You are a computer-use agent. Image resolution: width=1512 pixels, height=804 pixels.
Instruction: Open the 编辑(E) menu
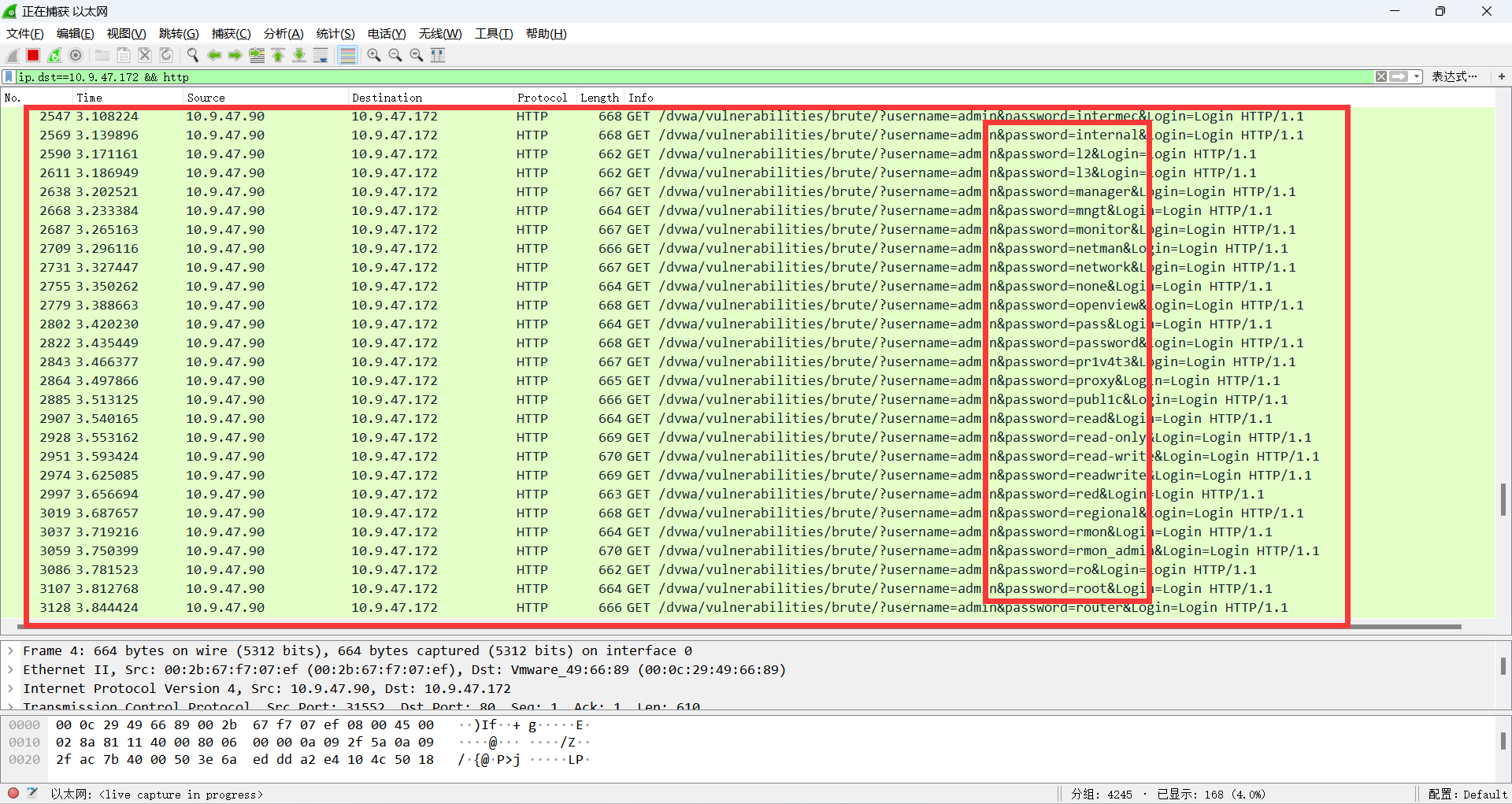coord(75,33)
